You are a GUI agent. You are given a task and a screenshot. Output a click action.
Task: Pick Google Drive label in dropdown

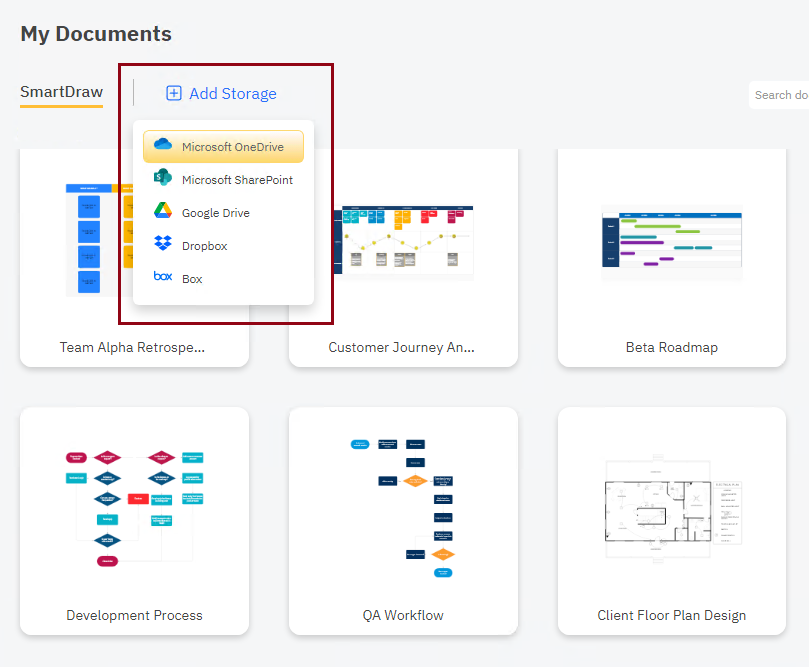coord(215,213)
